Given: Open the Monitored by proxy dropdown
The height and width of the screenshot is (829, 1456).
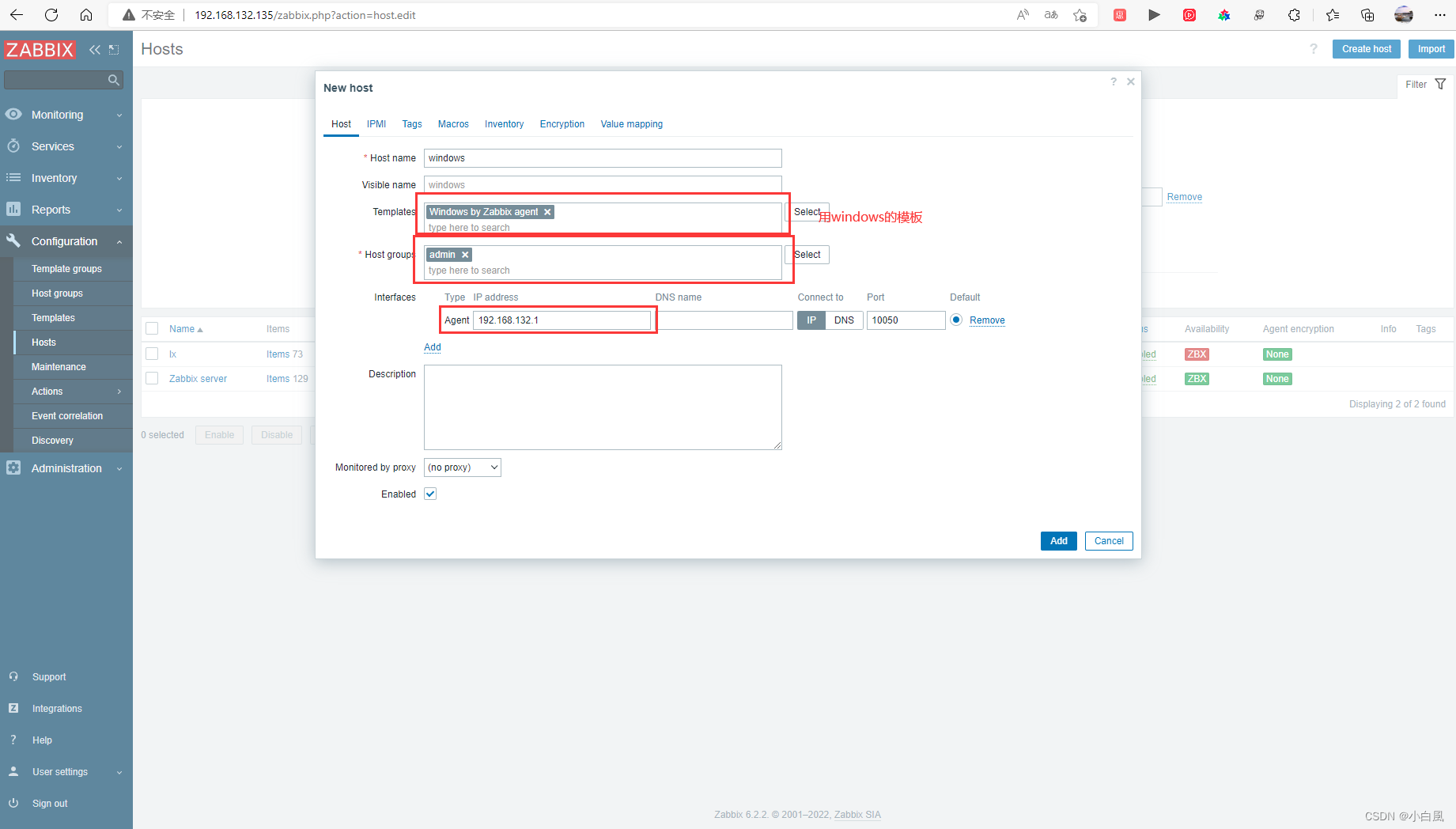Looking at the screenshot, I should tap(463, 467).
